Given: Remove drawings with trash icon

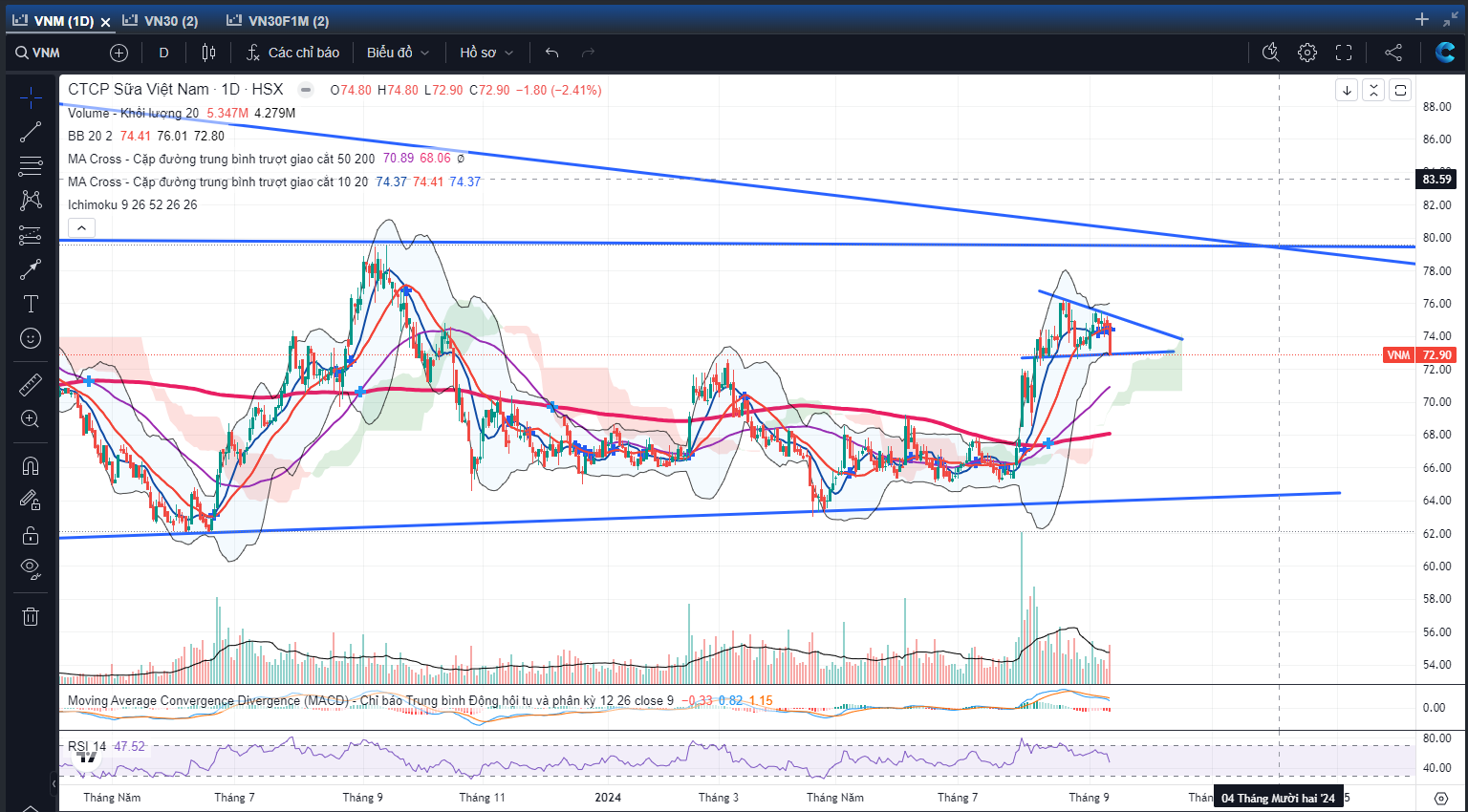Looking at the screenshot, I should 31,616.
